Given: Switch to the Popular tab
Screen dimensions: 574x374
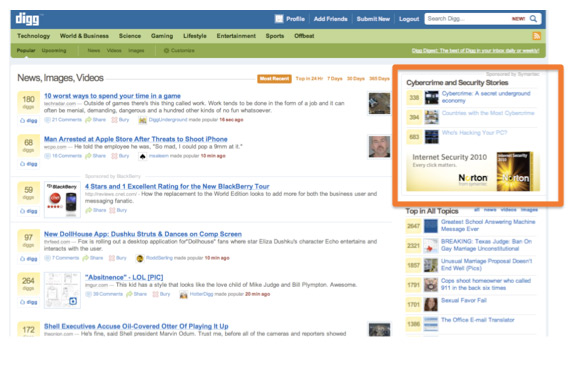Looking at the screenshot, I should click(26, 51).
